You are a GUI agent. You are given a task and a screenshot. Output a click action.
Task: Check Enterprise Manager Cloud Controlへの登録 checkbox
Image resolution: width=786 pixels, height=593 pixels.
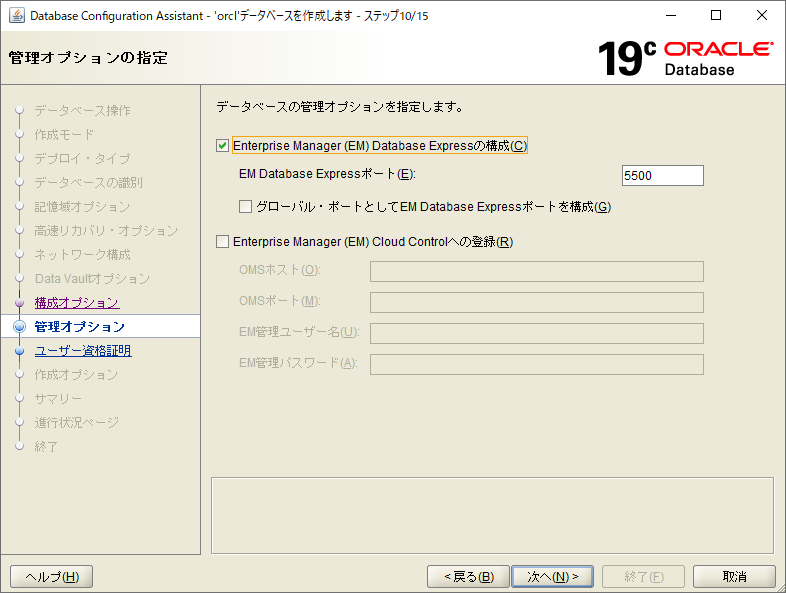pyautogui.click(x=222, y=242)
